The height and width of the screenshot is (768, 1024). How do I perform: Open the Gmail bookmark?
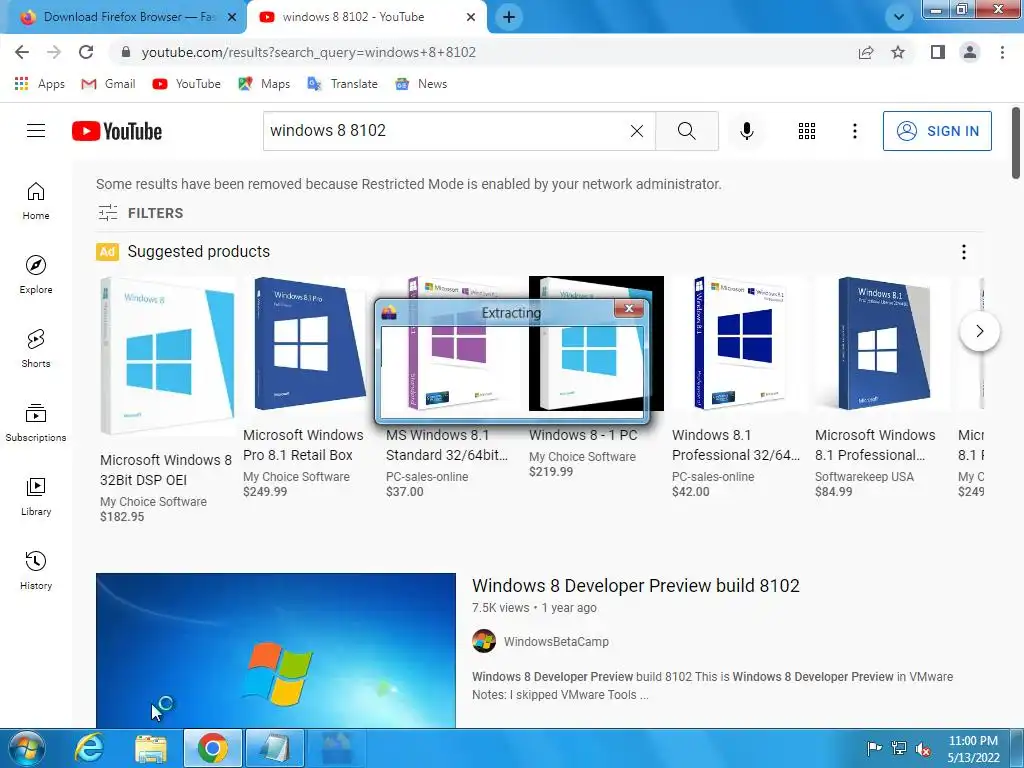[x=108, y=84]
